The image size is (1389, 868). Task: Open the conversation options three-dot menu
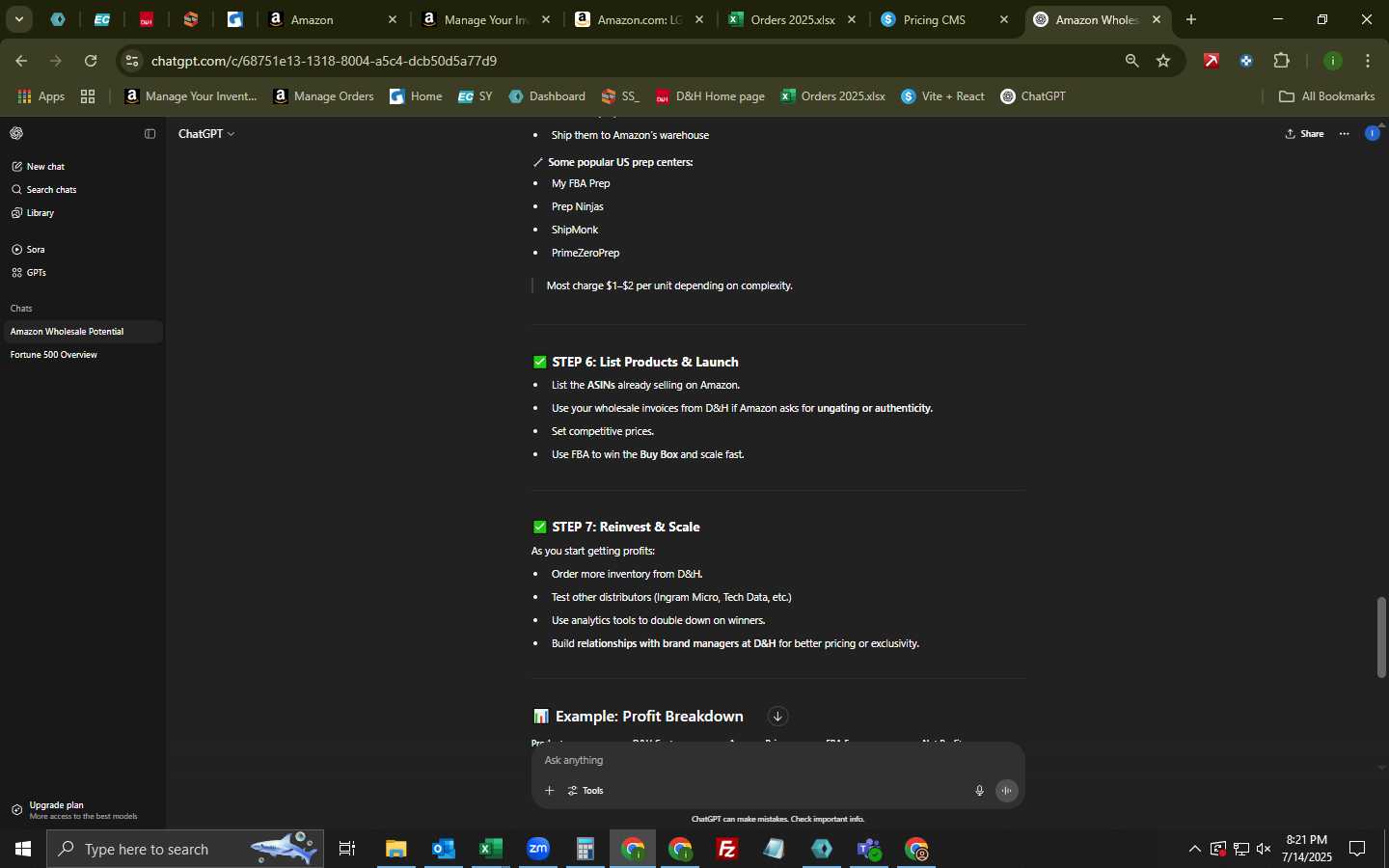1344,134
